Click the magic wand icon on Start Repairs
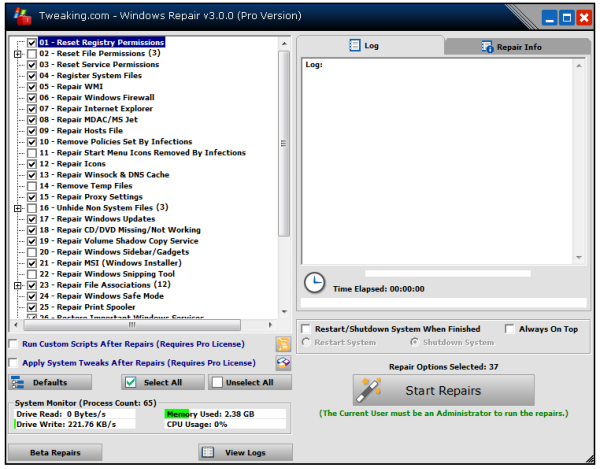The image size is (600, 469). 368,390
